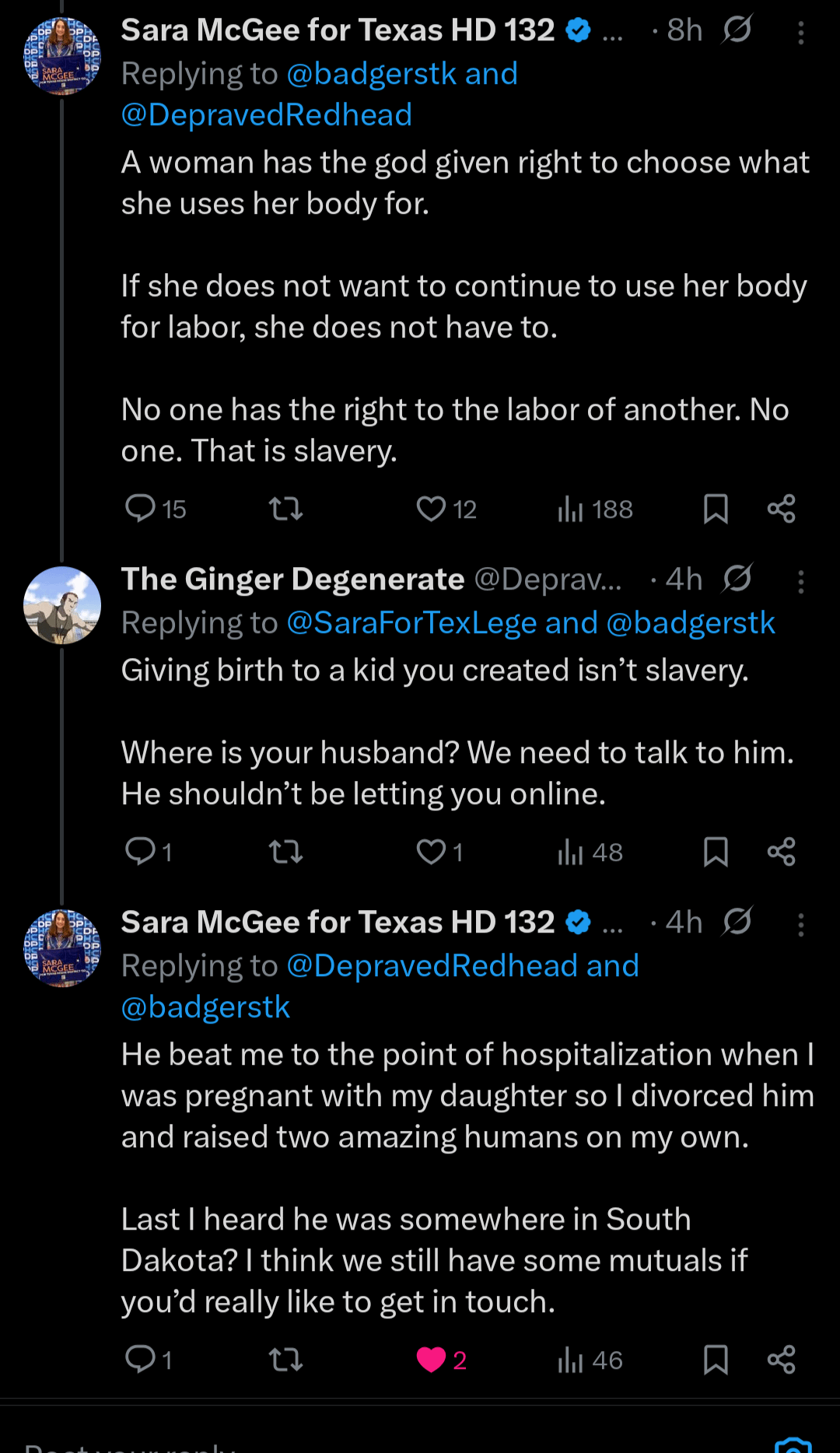Repost The Ginger Degenerate's tweet
This screenshot has width=840, height=1453.
(285, 853)
